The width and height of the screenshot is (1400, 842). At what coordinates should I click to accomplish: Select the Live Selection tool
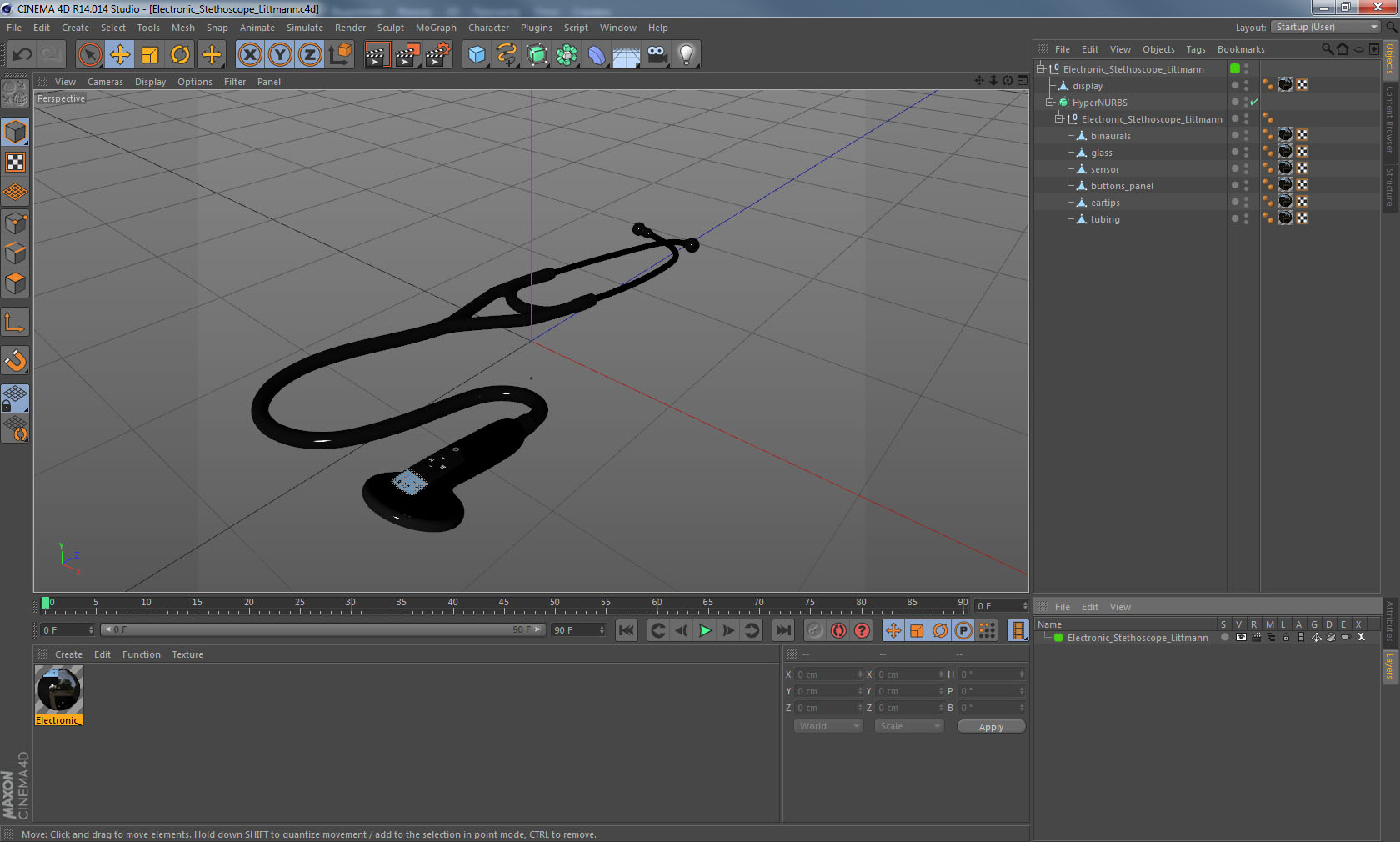pyautogui.click(x=89, y=55)
